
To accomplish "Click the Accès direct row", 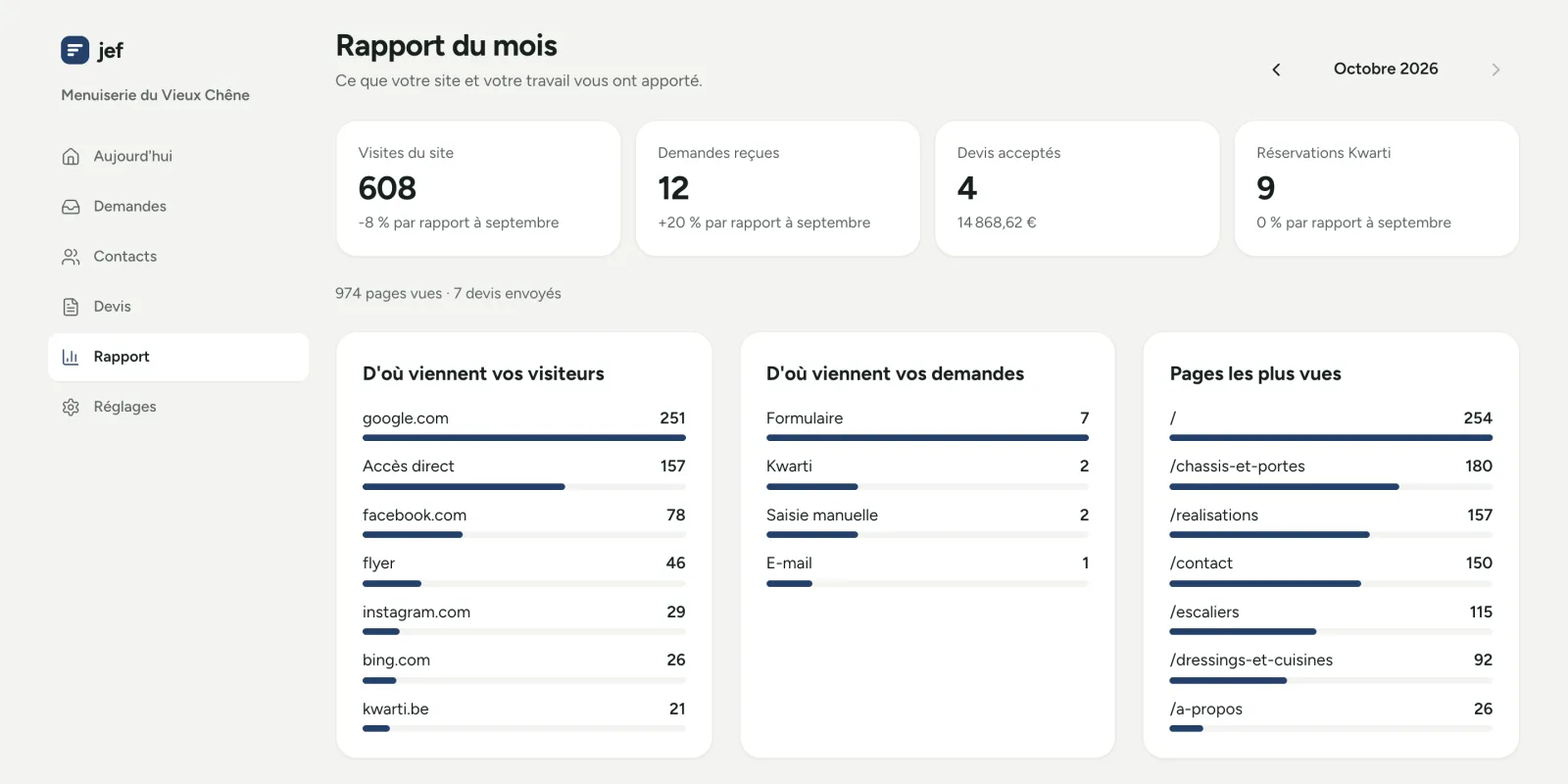I will click(x=524, y=473).
